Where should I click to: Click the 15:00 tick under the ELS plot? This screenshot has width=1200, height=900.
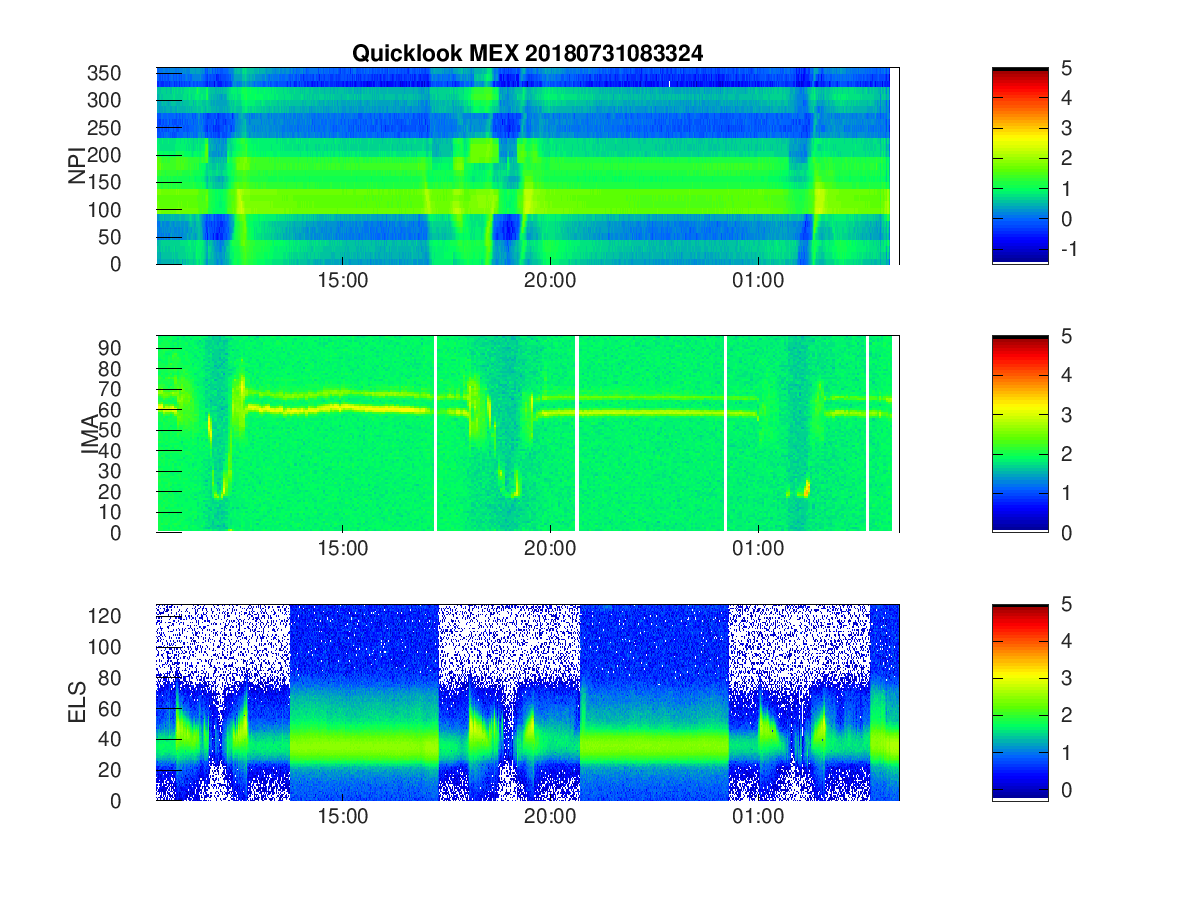coord(343,816)
